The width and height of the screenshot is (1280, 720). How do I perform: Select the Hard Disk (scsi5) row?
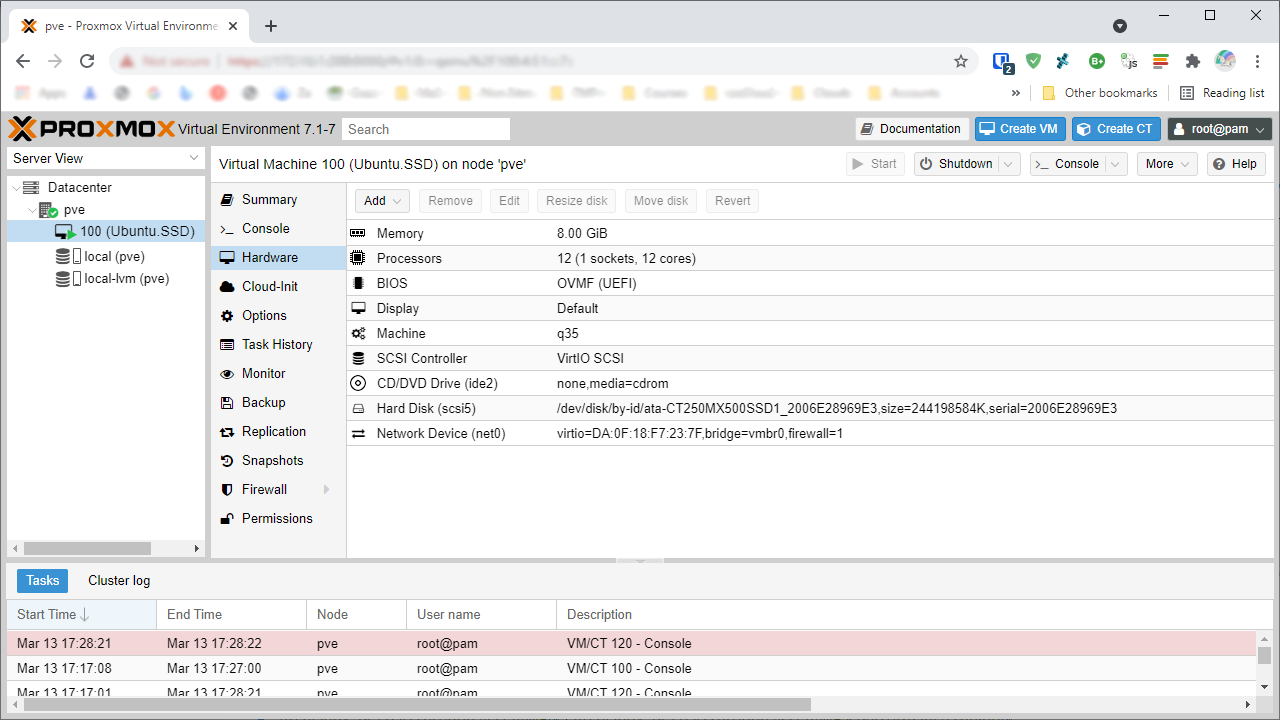tap(810, 408)
